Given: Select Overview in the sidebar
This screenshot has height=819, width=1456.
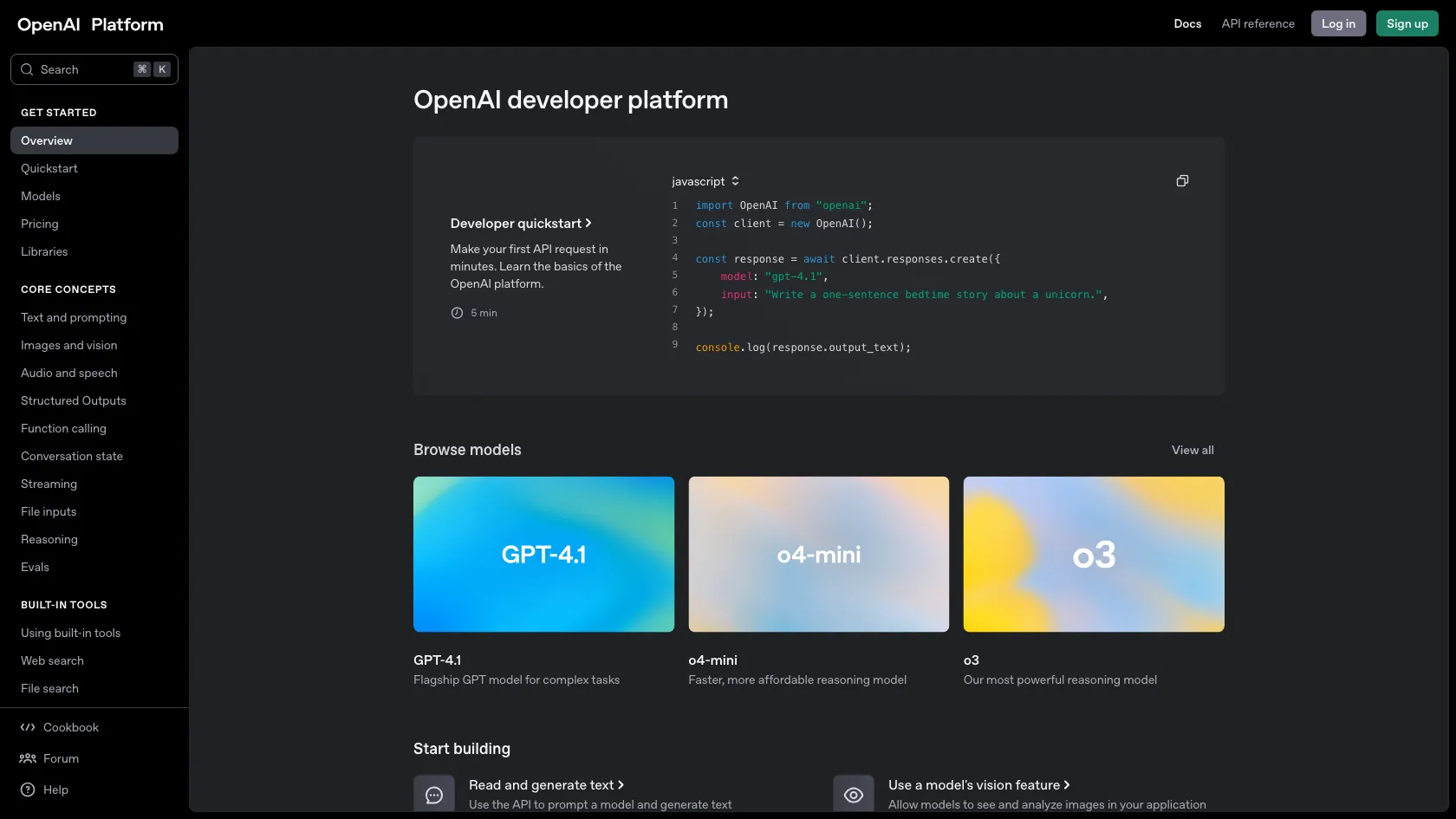Looking at the screenshot, I should tap(94, 140).
